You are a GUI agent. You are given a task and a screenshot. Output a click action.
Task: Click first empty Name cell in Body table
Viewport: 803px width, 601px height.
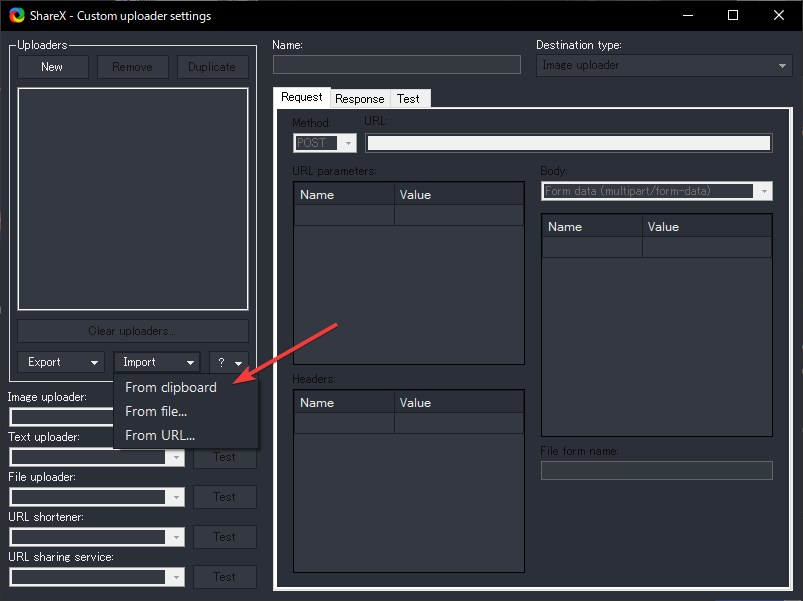[x=593, y=247]
